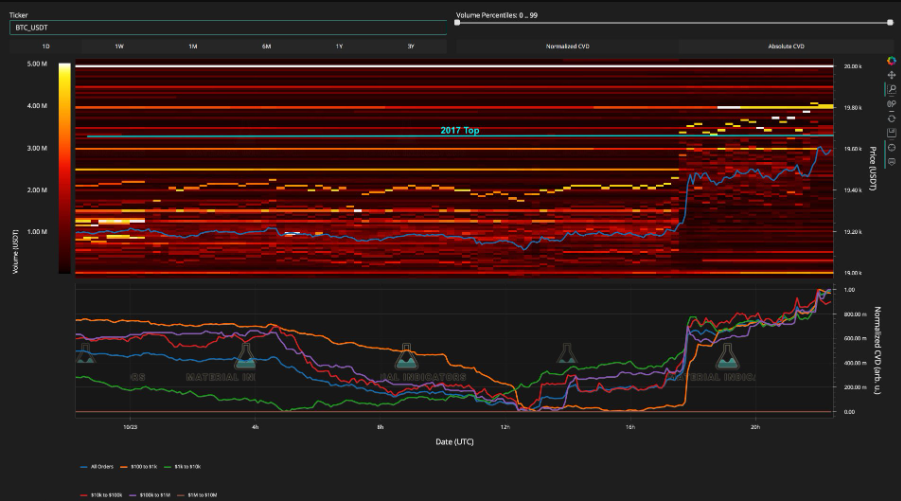This screenshot has width=901, height=501.
Task: Select the 1D time range
Action: click(45, 47)
